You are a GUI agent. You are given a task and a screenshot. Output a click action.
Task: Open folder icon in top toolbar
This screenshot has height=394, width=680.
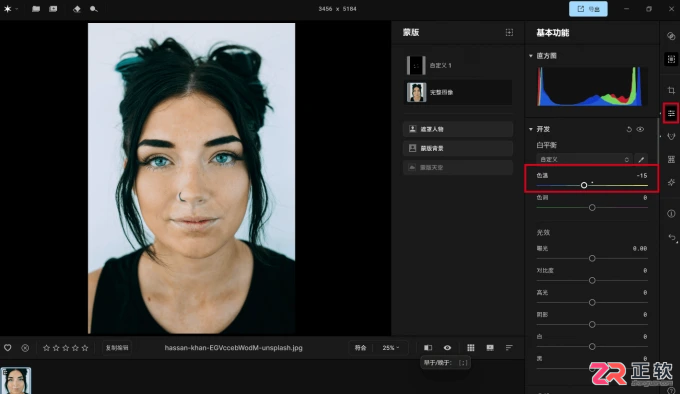point(36,9)
